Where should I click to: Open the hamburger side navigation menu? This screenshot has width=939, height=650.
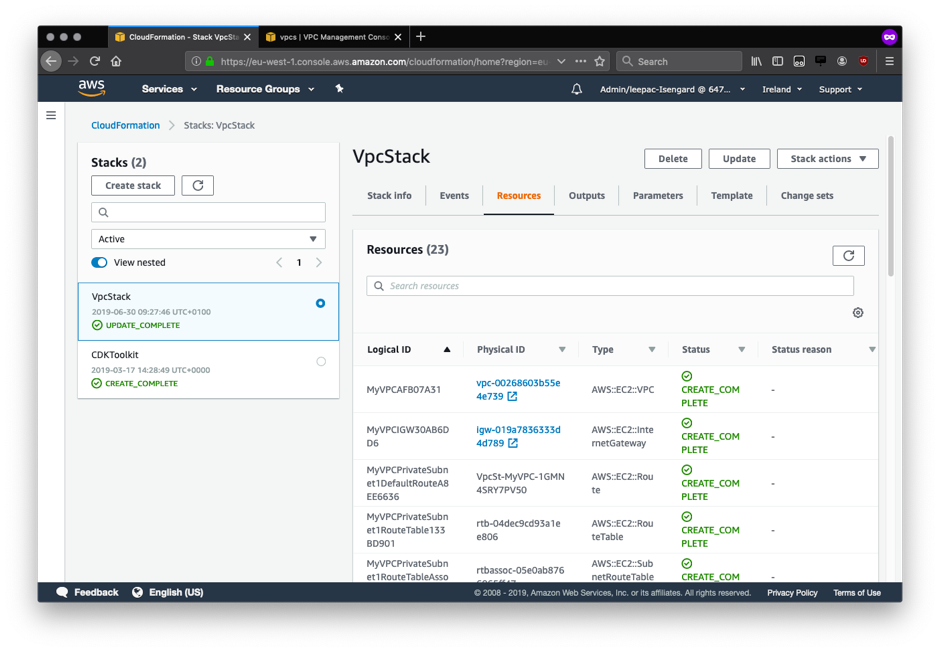(x=51, y=115)
